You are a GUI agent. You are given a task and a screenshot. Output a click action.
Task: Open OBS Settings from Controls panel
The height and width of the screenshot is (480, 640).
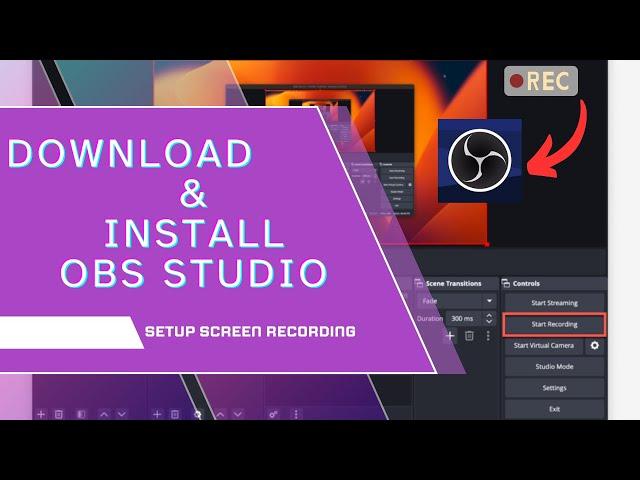[x=554, y=387]
